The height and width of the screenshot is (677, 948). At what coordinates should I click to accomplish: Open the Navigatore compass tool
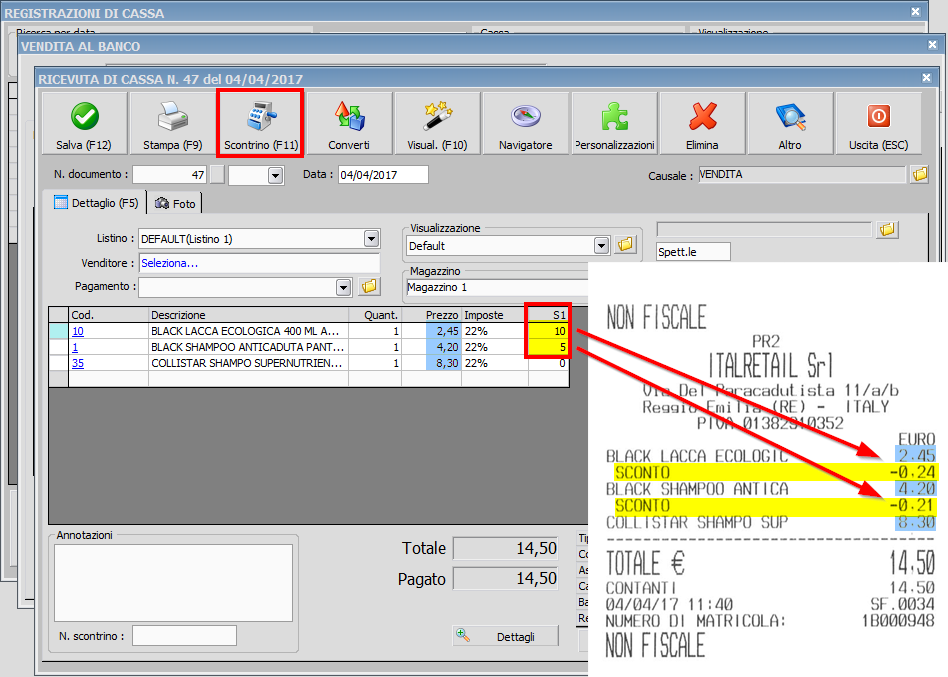525,124
